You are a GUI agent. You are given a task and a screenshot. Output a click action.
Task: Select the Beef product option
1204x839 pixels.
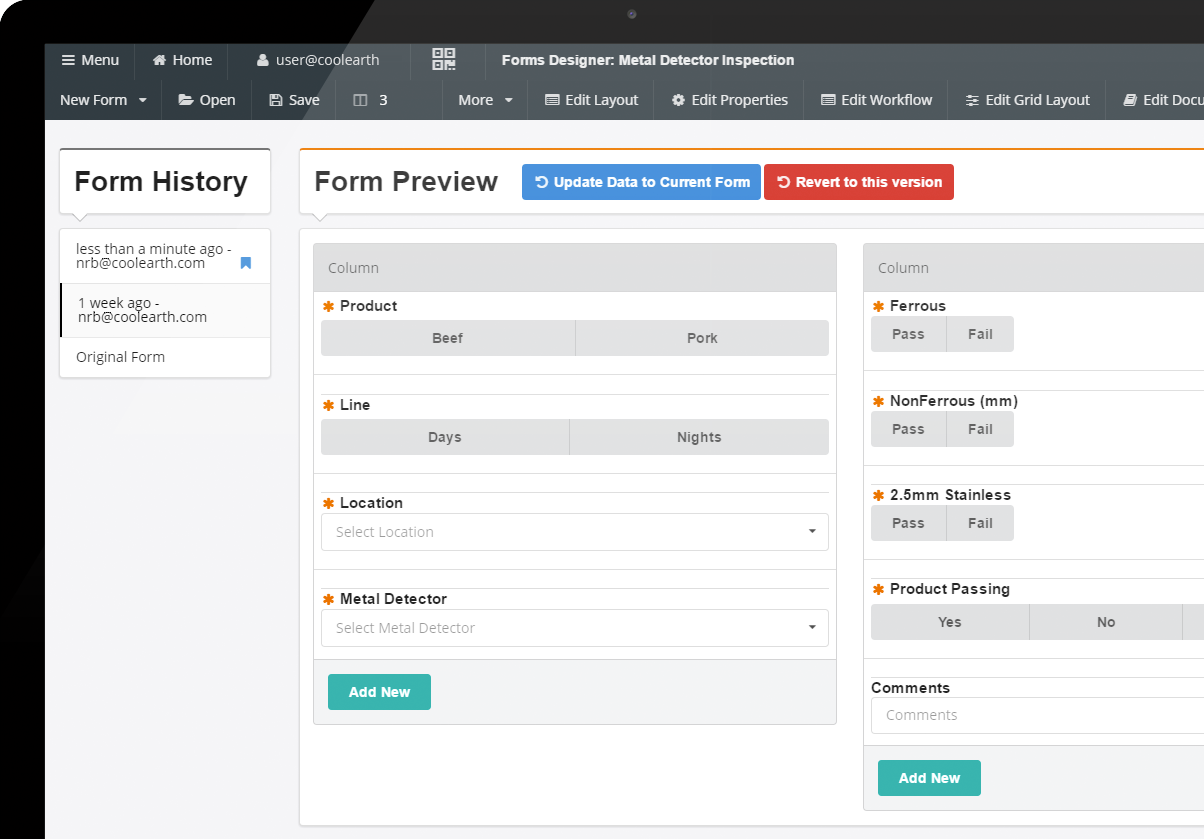click(448, 338)
